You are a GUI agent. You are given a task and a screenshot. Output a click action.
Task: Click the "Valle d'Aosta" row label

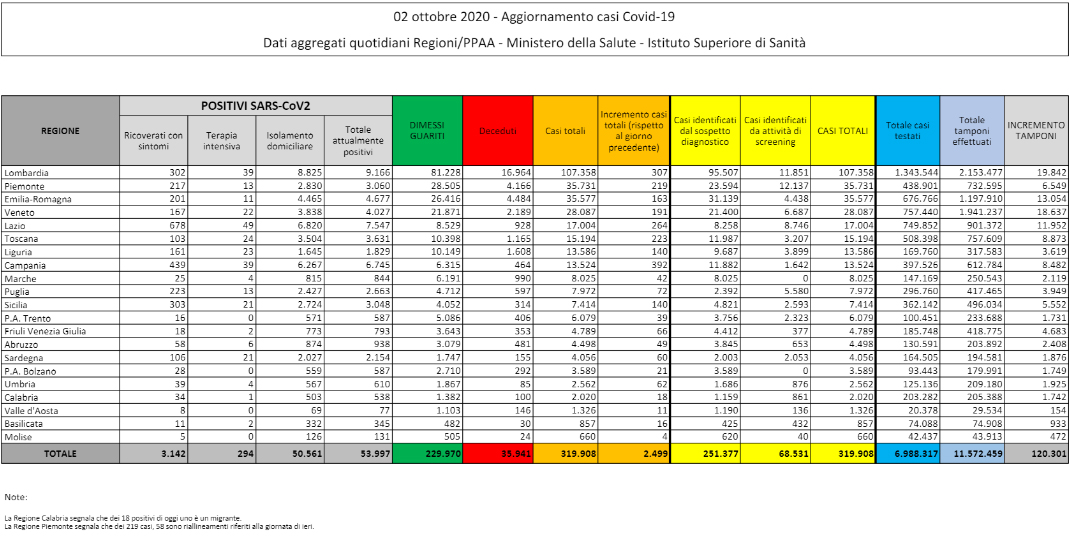pos(31,411)
